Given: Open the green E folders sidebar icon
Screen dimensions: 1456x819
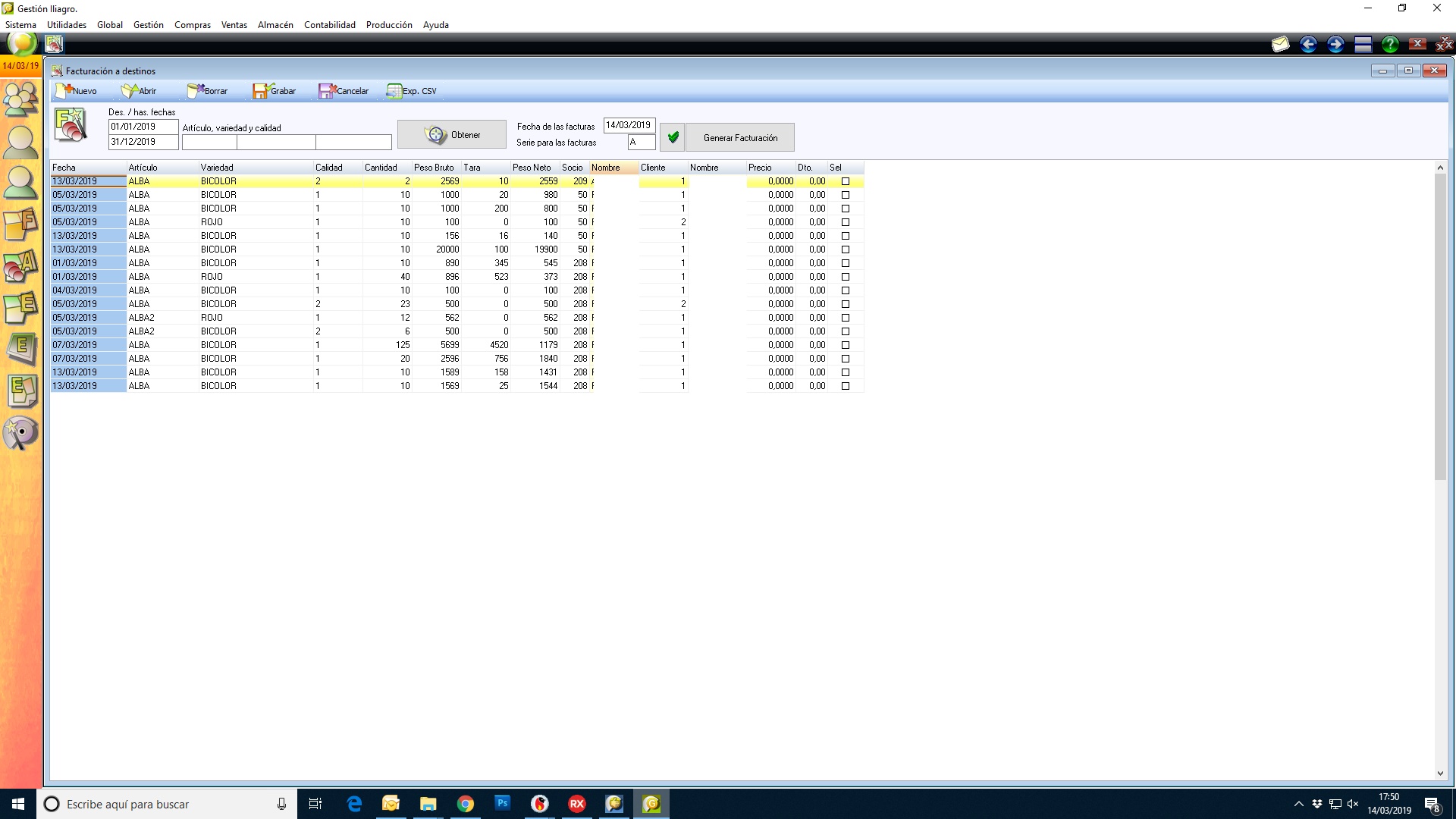Looking at the screenshot, I should point(20,308).
